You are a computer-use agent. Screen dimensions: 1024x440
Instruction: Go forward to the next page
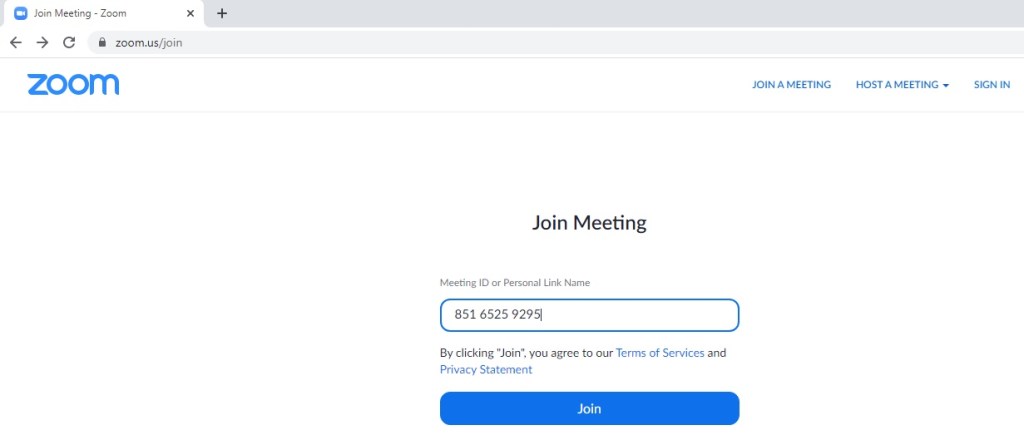point(42,42)
